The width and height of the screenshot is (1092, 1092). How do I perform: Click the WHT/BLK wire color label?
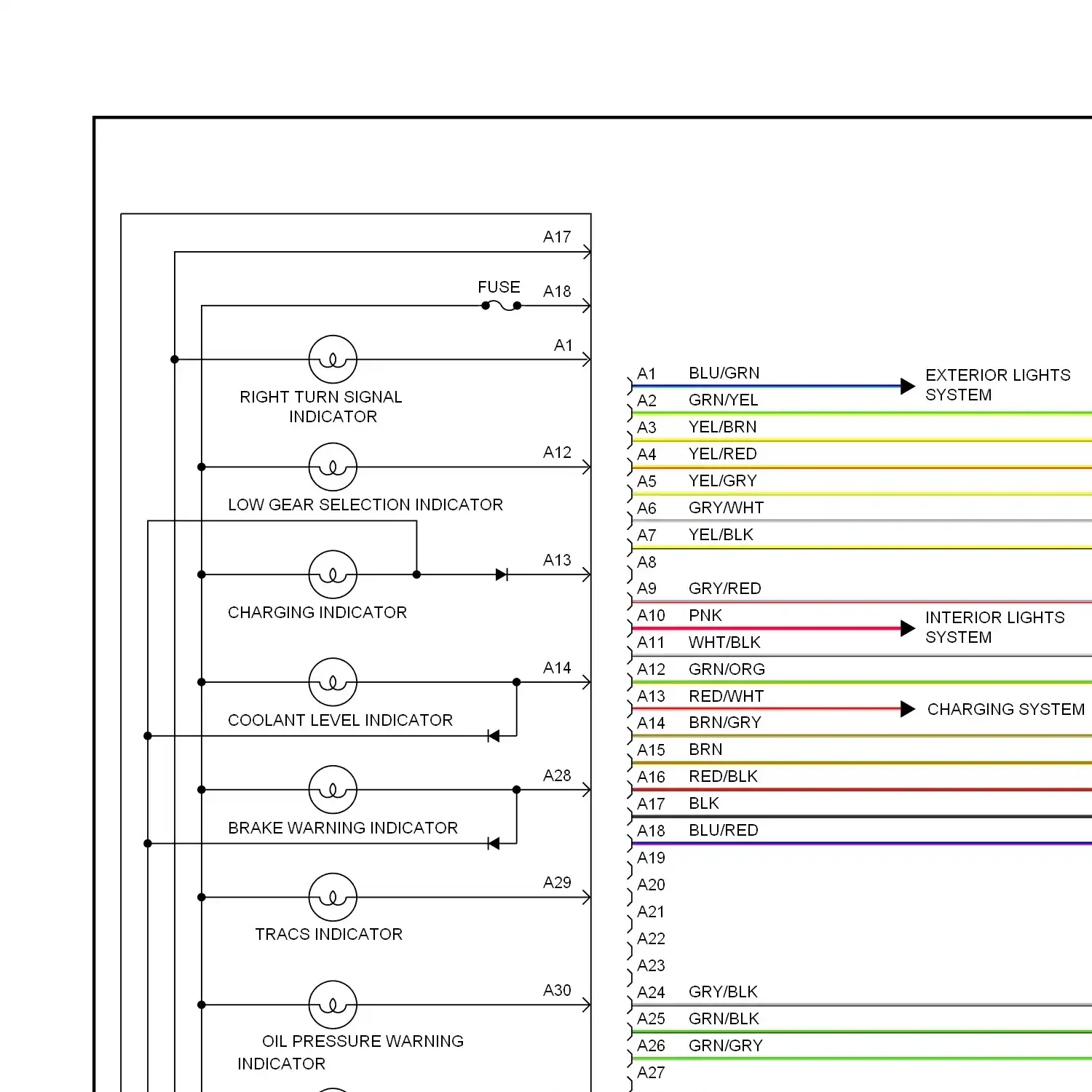(725, 642)
